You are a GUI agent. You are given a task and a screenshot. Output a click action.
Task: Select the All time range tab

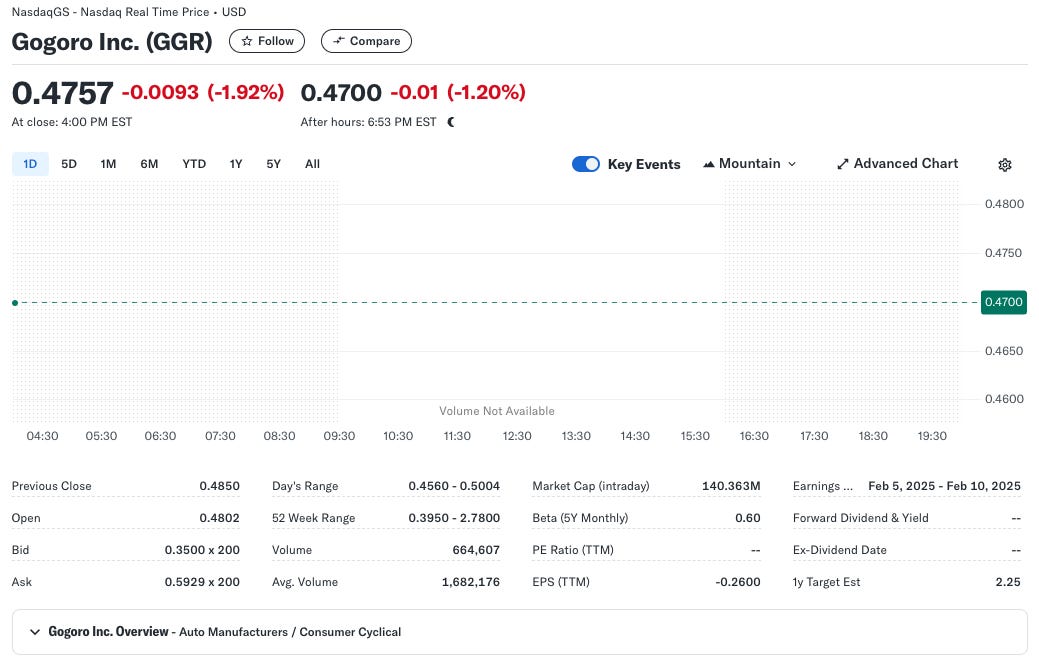click(312, 164)
